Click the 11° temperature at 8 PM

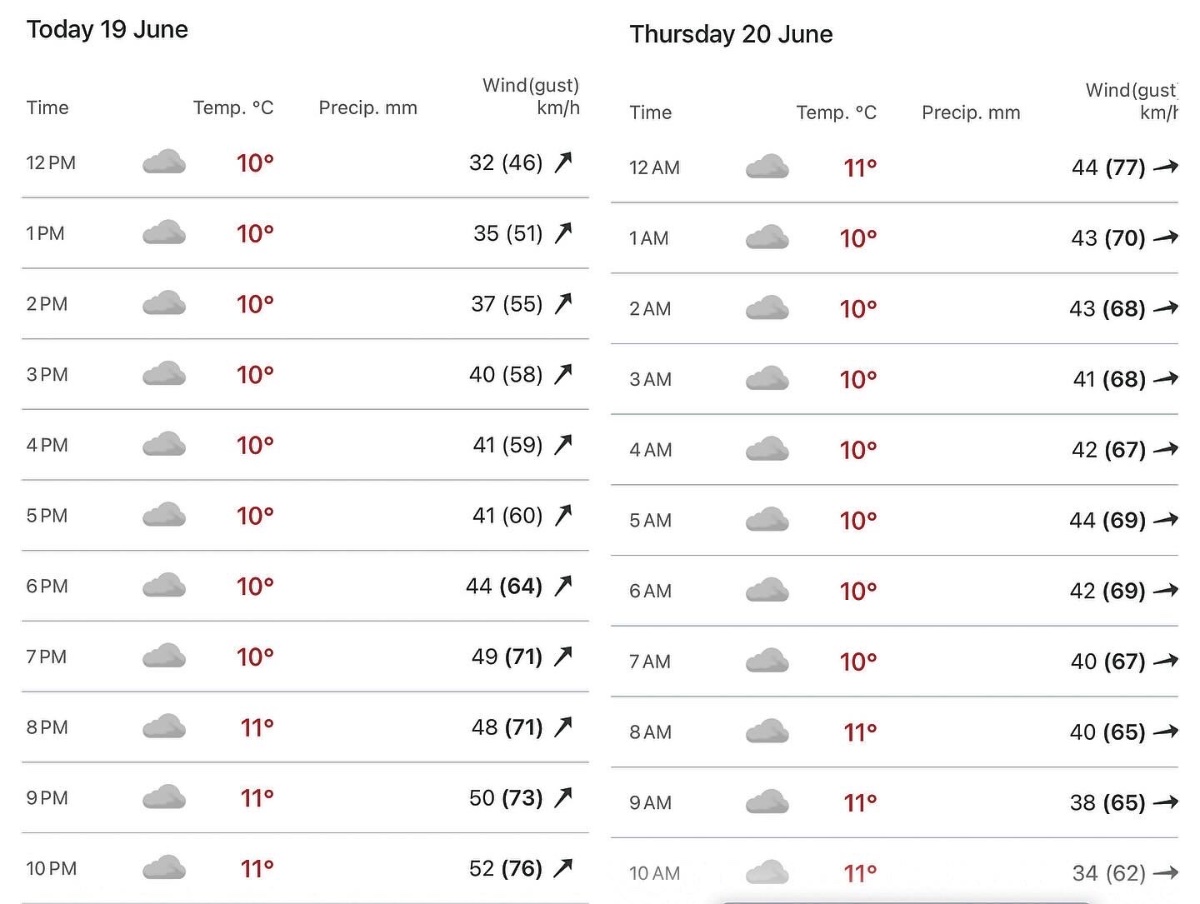tap(257, 727)
